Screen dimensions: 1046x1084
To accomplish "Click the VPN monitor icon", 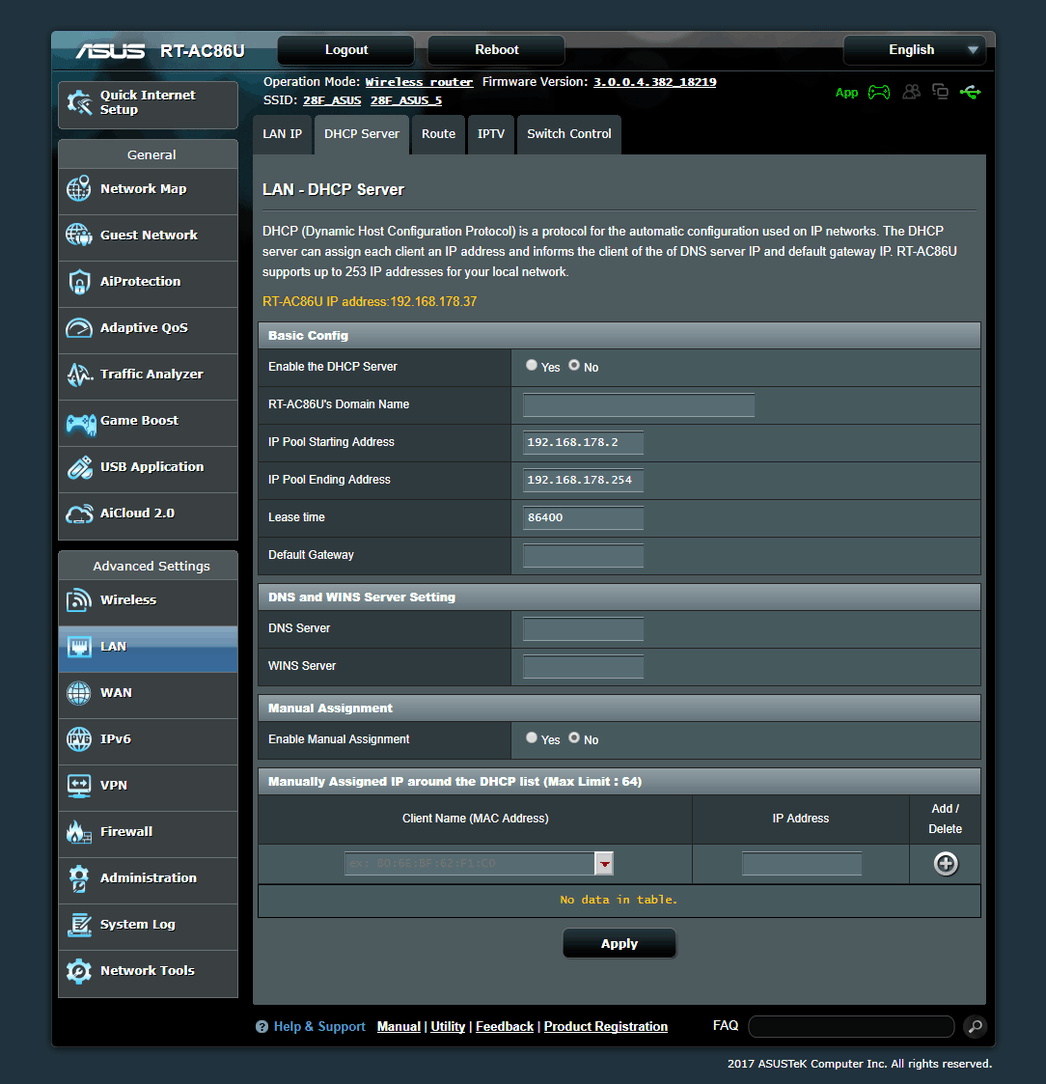I will (79, 786).
